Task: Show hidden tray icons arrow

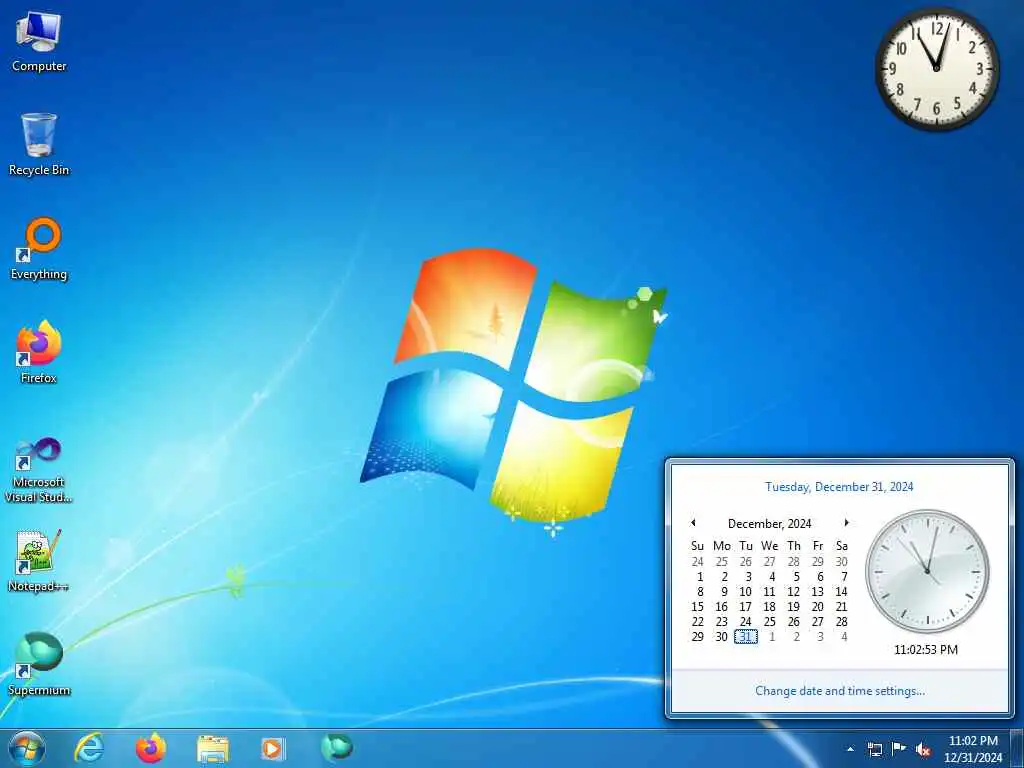Action: pyautogui.click(x=850, y=749)
